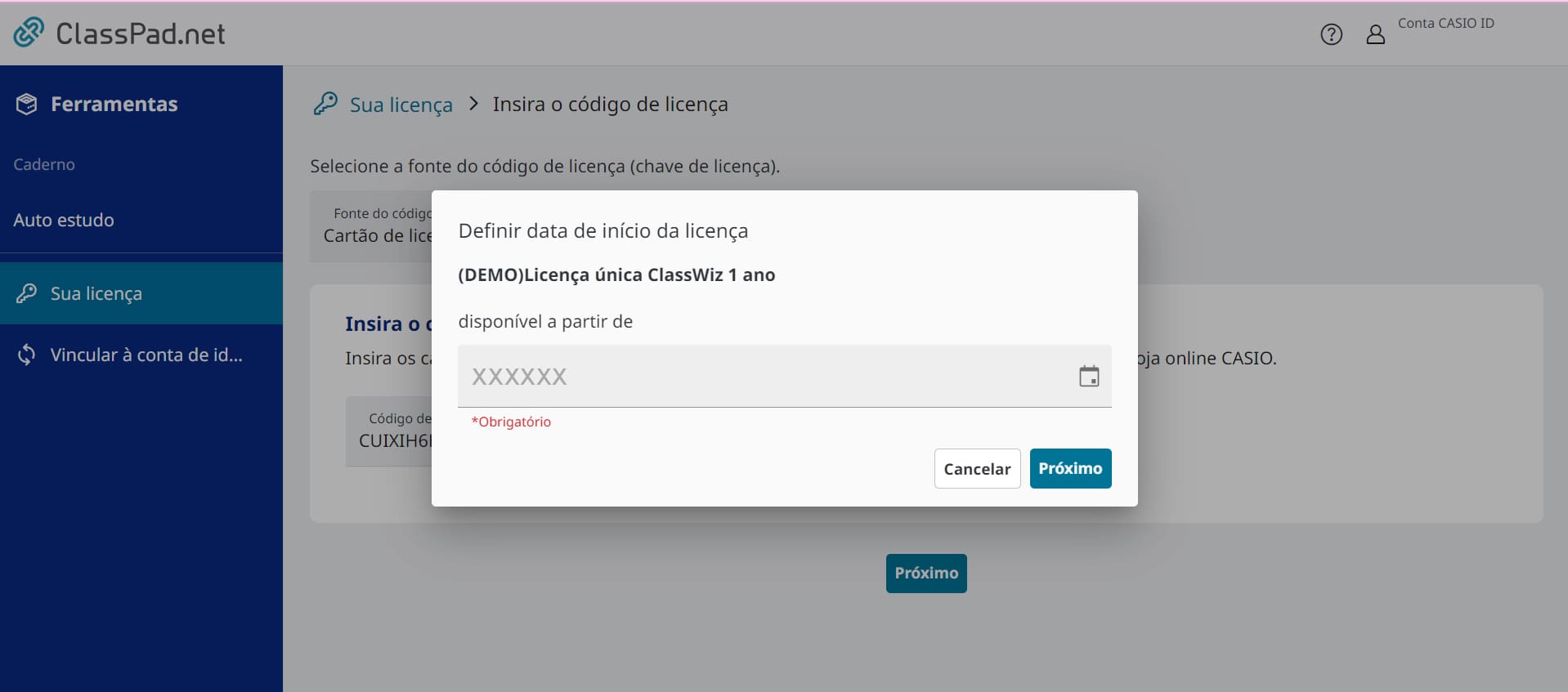Click the help question mark icon

click(x=1331, y=34)
